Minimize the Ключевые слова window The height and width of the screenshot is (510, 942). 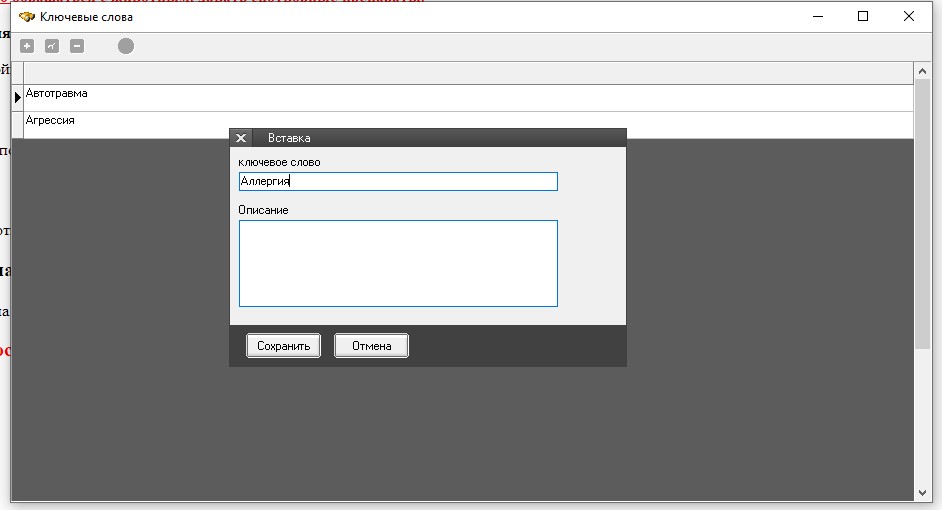pos(817,16)
